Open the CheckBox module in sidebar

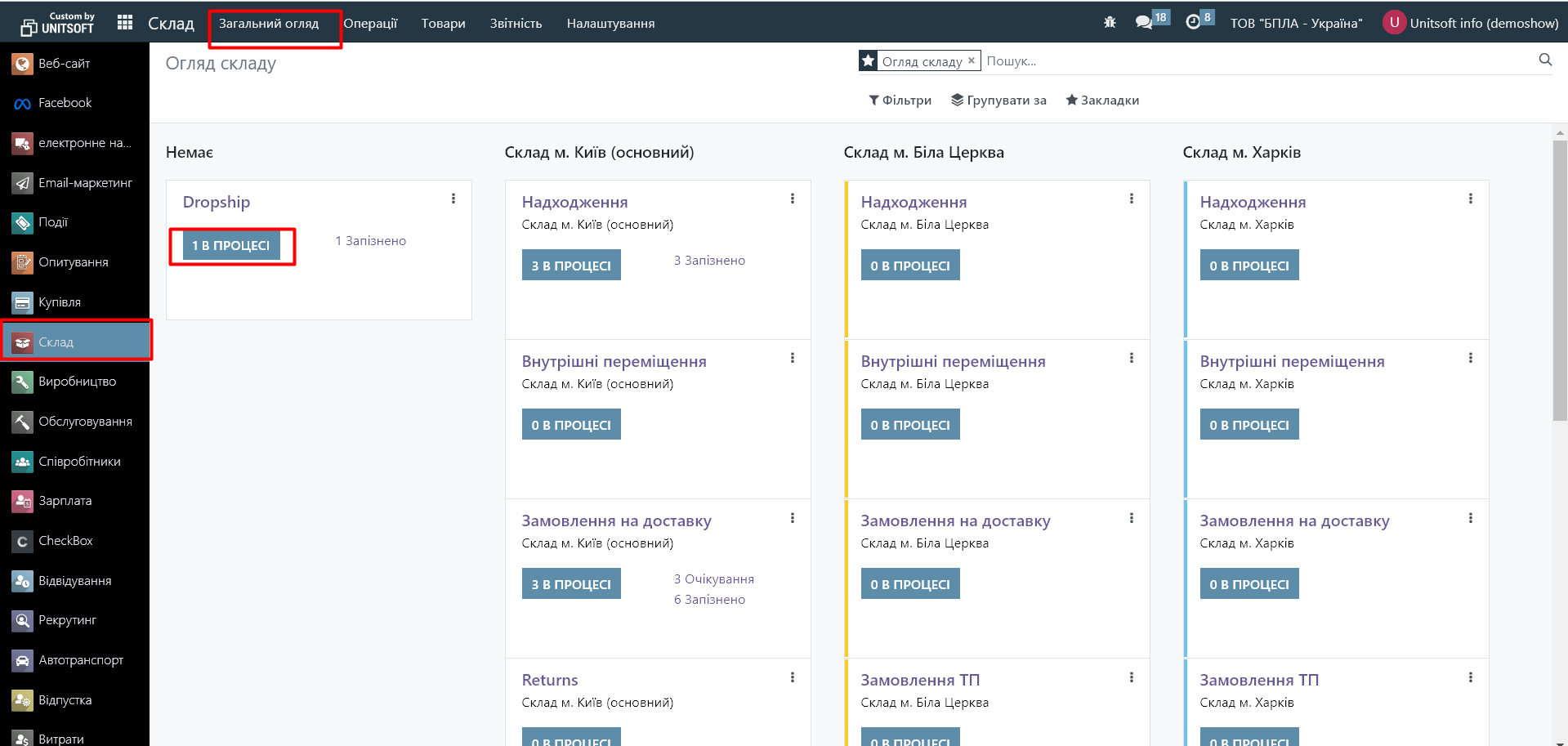click(65, 541)
